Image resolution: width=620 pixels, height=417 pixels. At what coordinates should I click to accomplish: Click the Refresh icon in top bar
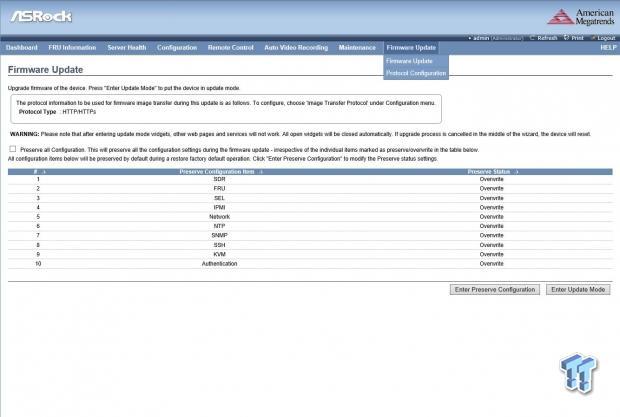[532, 38]
